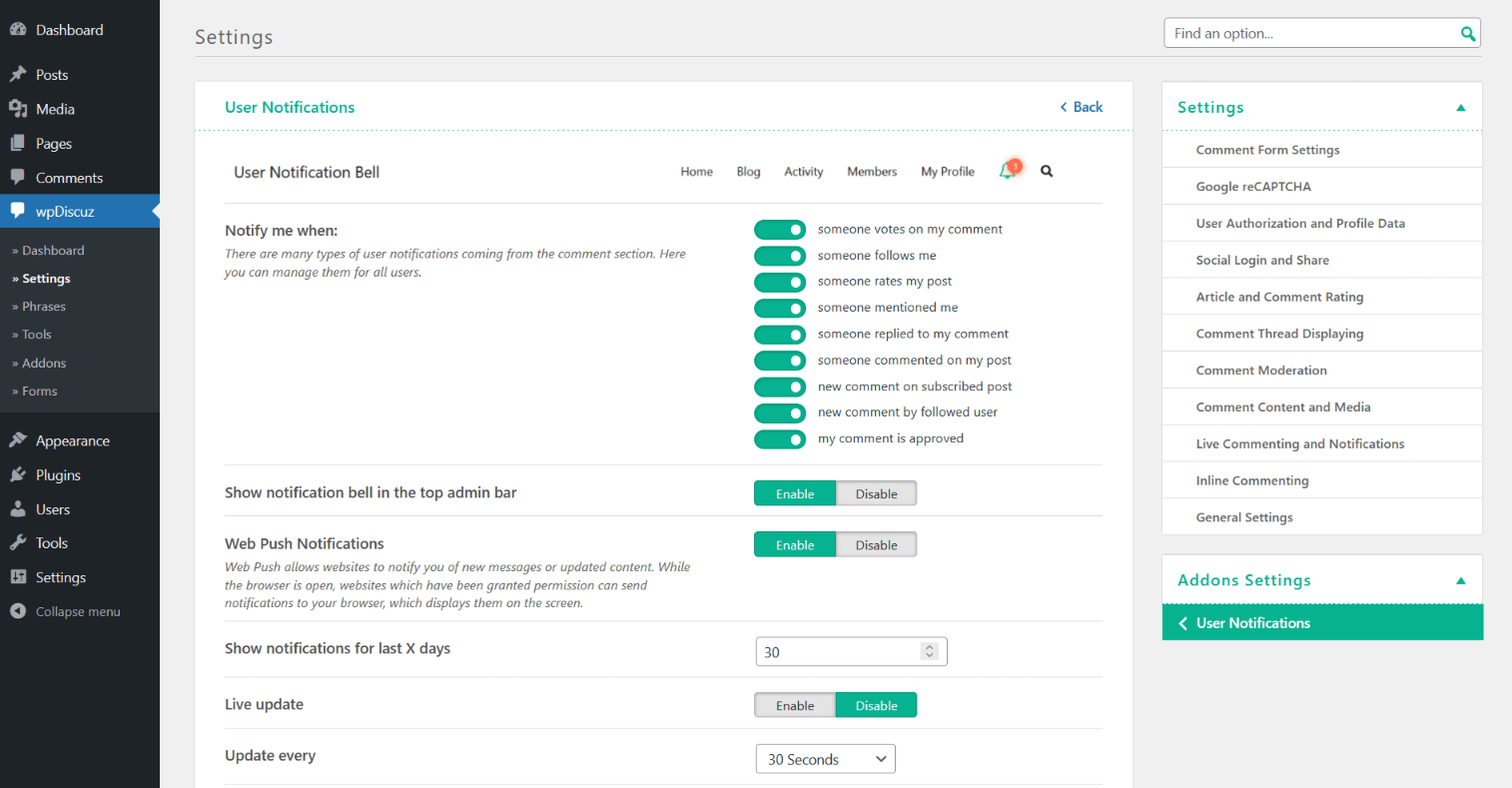This screenshot has height=788, width=1512.
Task: Click the Media icon in the sidebar
Action: [18, 109]
